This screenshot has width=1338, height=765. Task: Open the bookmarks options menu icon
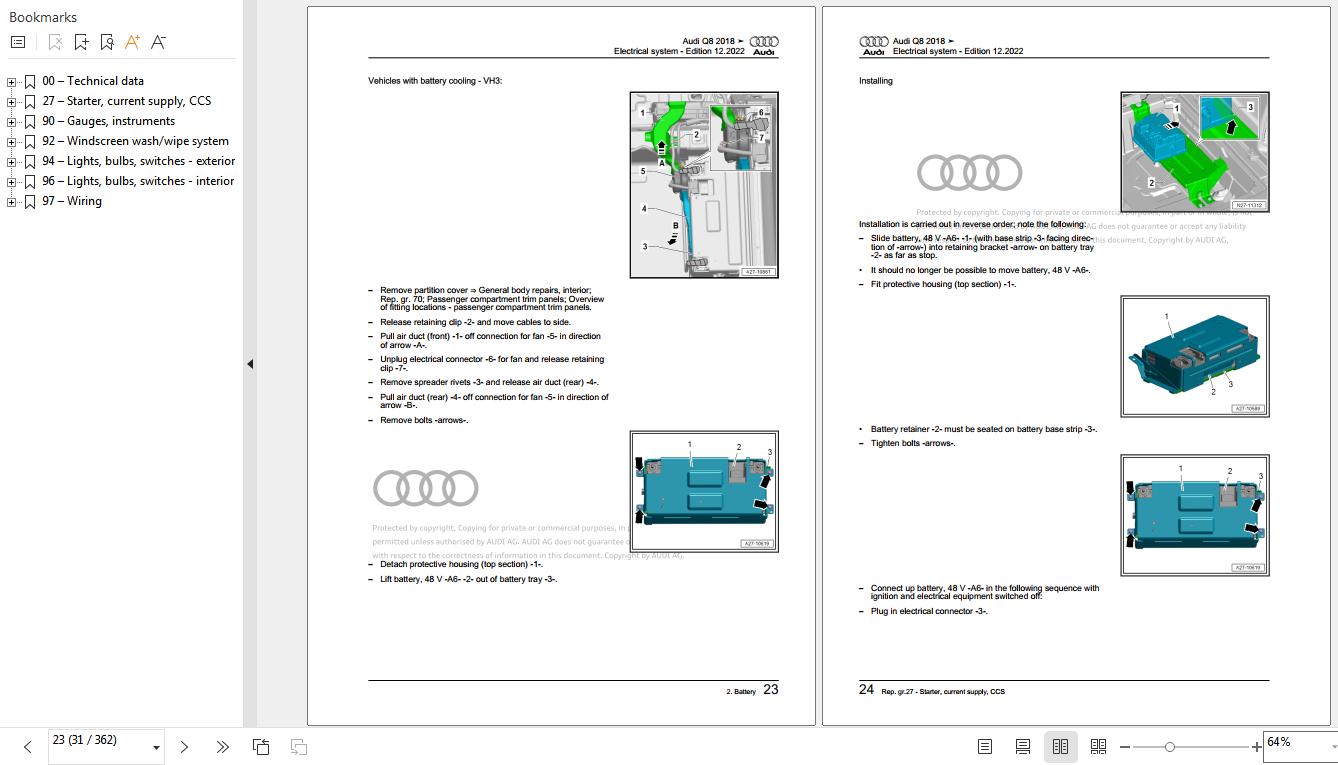pos(18,42)
